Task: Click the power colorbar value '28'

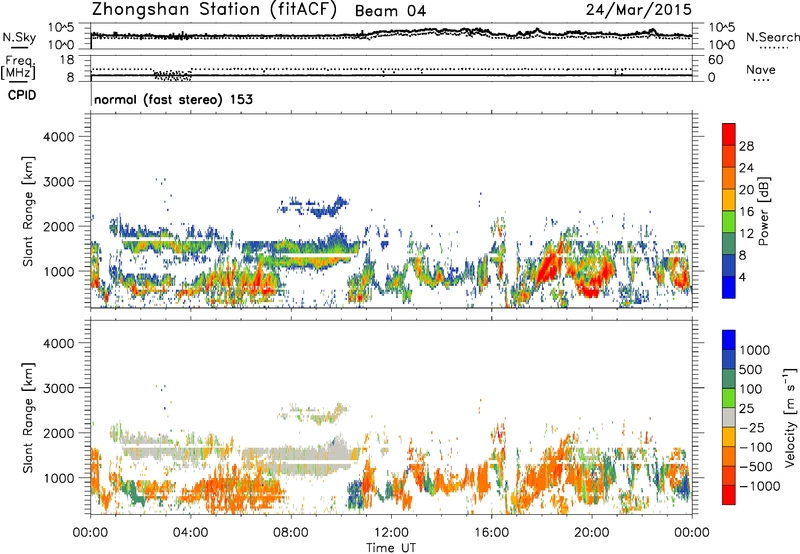Action: (746, 146)
